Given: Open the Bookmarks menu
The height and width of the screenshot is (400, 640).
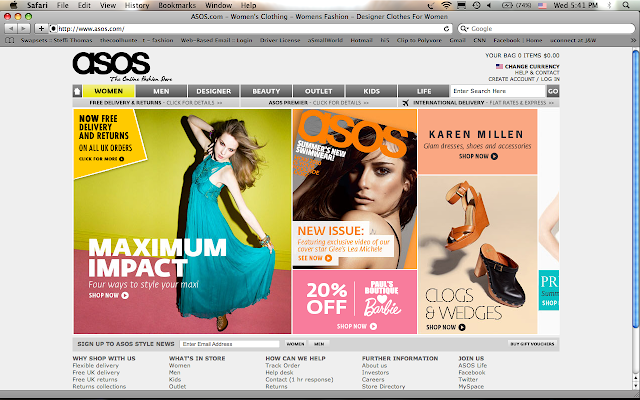Looking at the screenshot, I should pyautogui.click(x=177, y=5).
